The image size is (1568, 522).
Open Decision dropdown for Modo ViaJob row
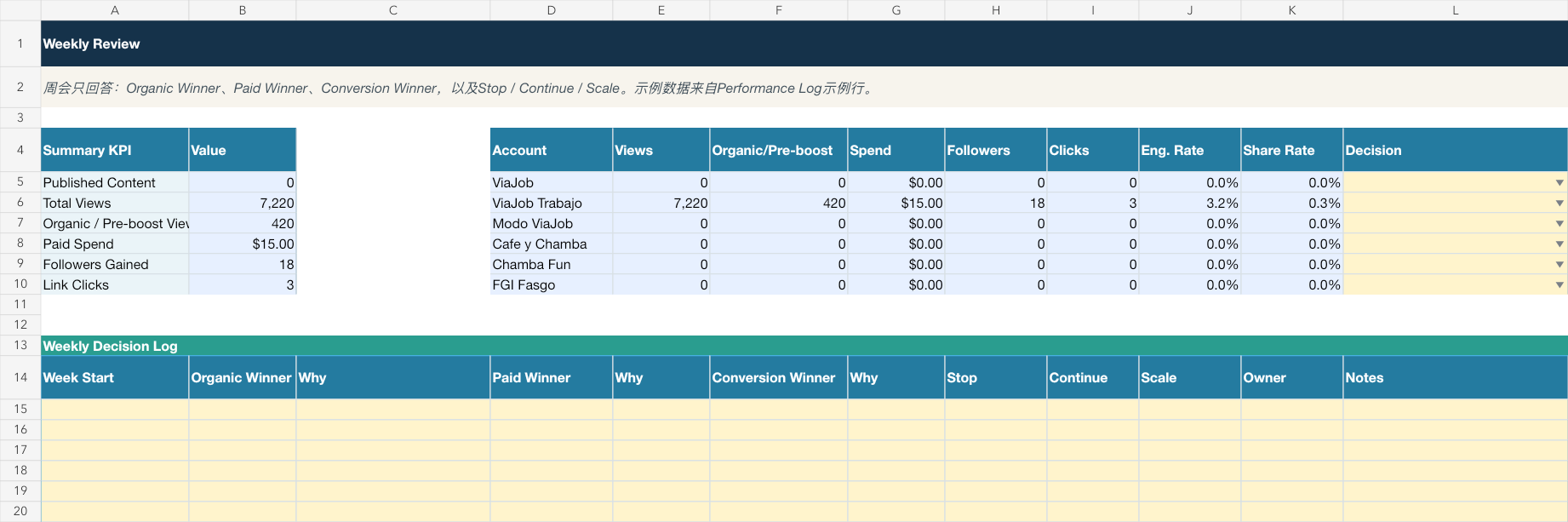click(1559, 224)
